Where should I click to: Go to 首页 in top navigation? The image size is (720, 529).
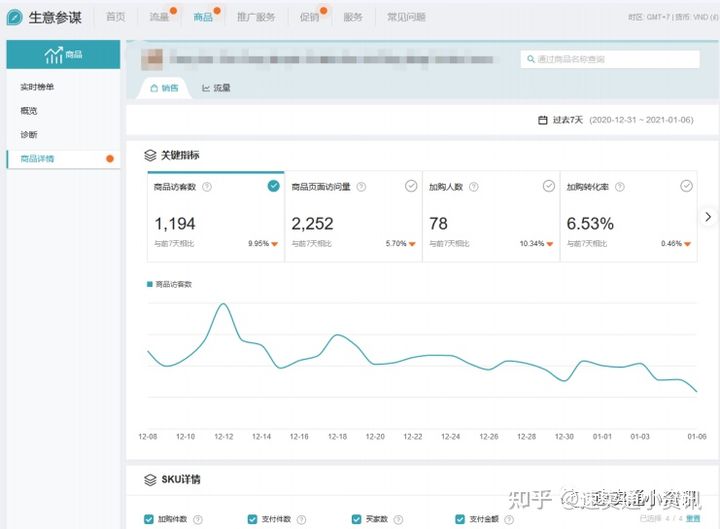click(x=116, y=17)
